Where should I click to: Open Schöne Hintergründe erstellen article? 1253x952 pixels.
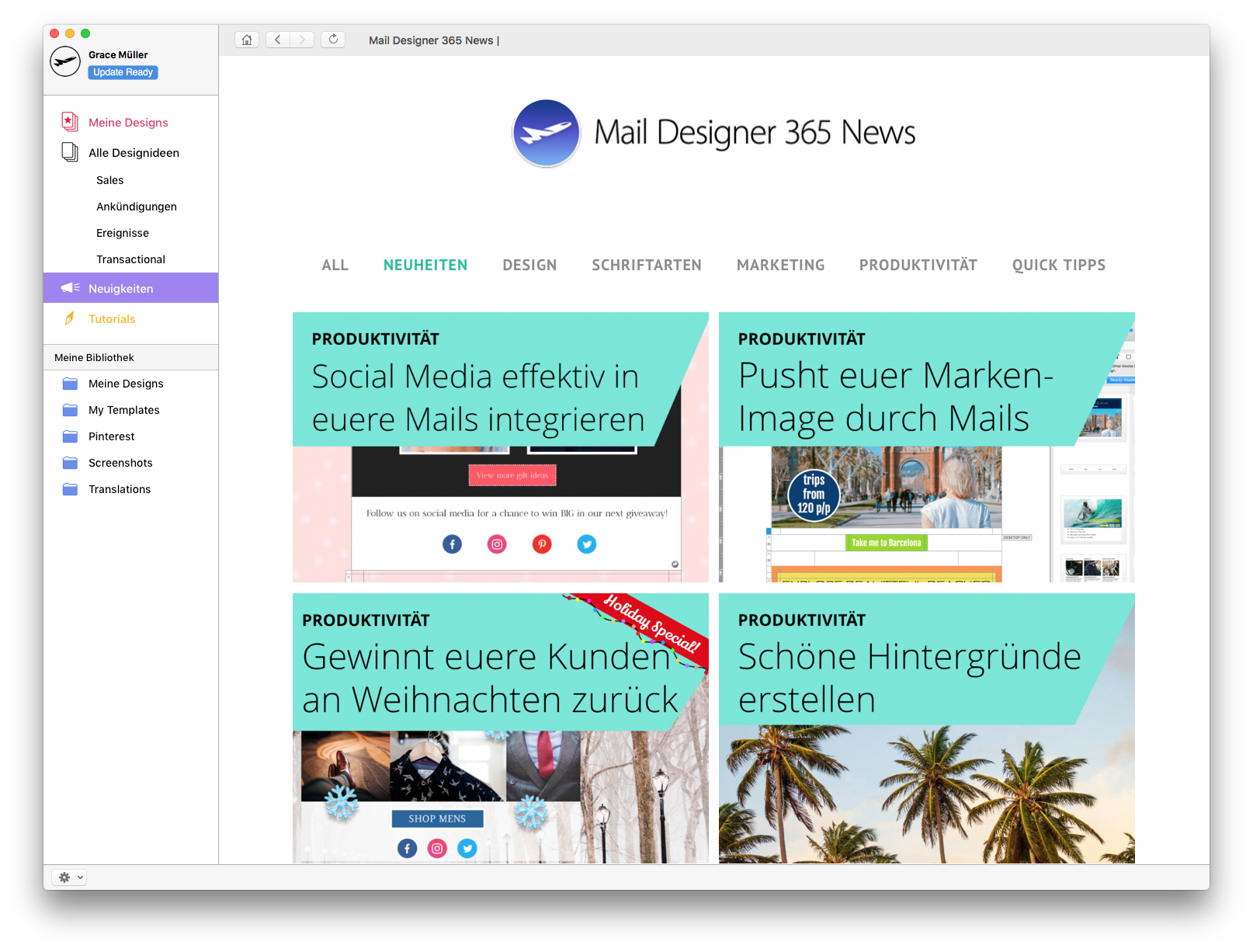coord(927,728)
